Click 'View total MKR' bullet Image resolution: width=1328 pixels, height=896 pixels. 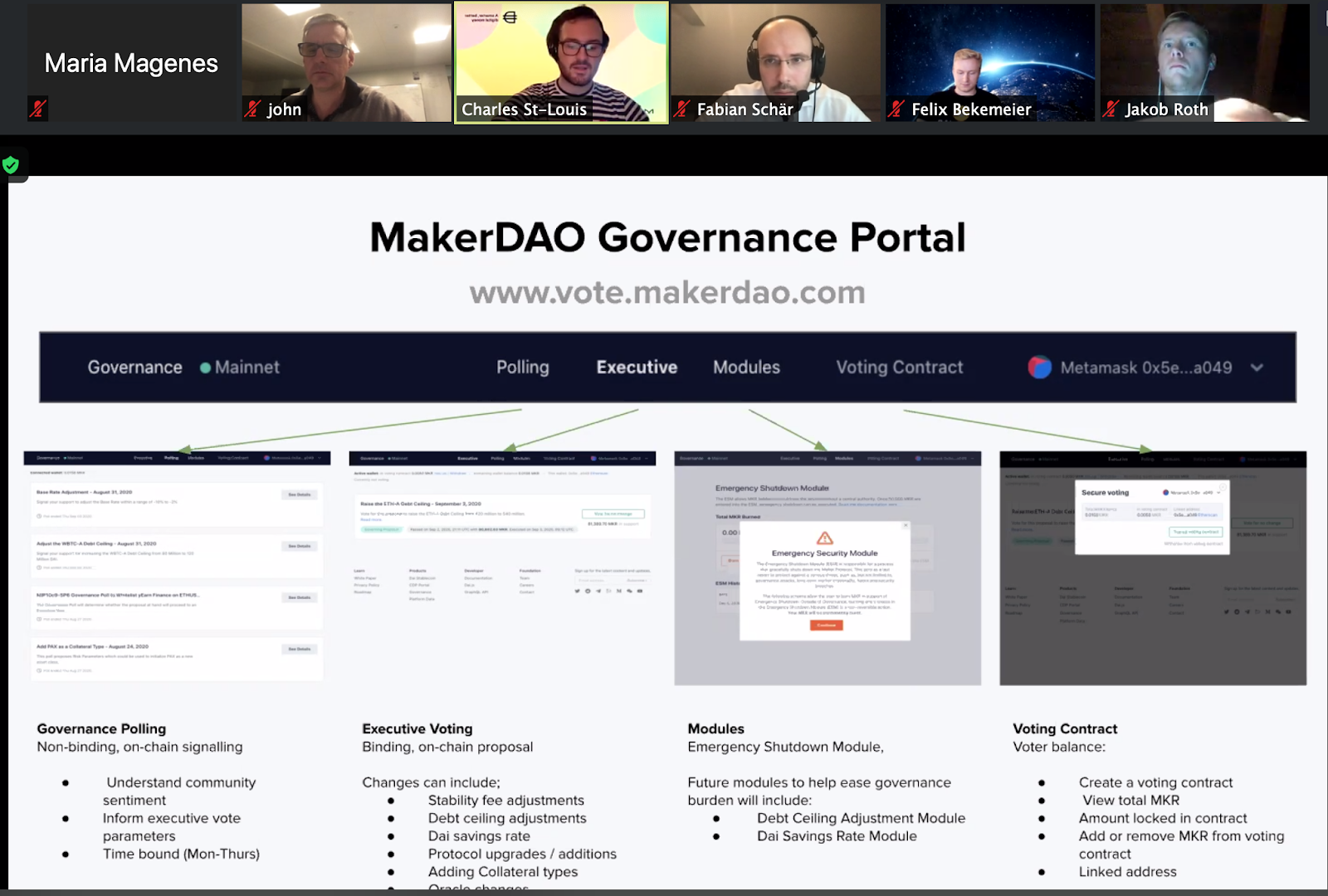click(x=1130, y=801)
